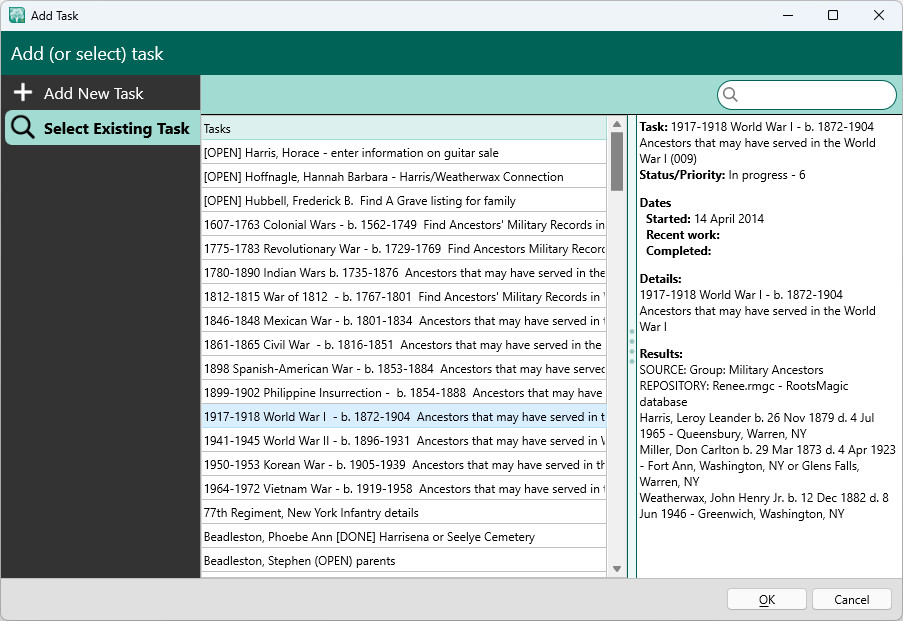903x621 pixels.
Task: Click the magnifier icon beside Select Existing Task
Action: click(x=23, y=127)
